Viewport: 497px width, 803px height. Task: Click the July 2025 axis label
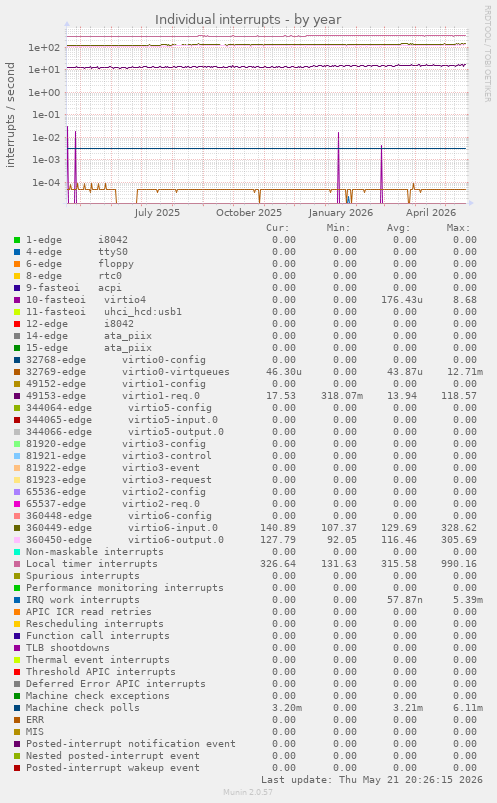coord(157,213)
